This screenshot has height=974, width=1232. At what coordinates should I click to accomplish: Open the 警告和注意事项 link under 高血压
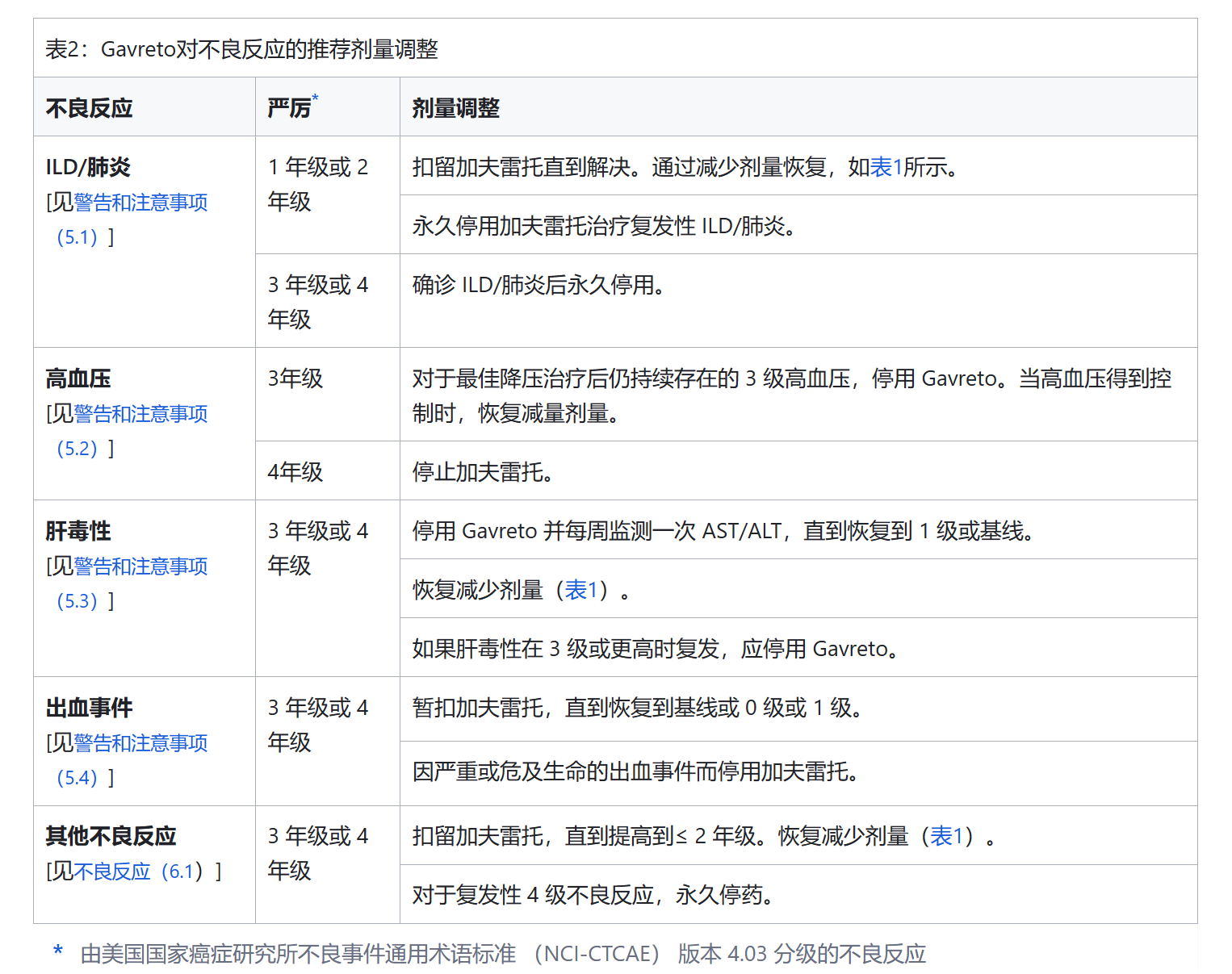tap(140, 414)
